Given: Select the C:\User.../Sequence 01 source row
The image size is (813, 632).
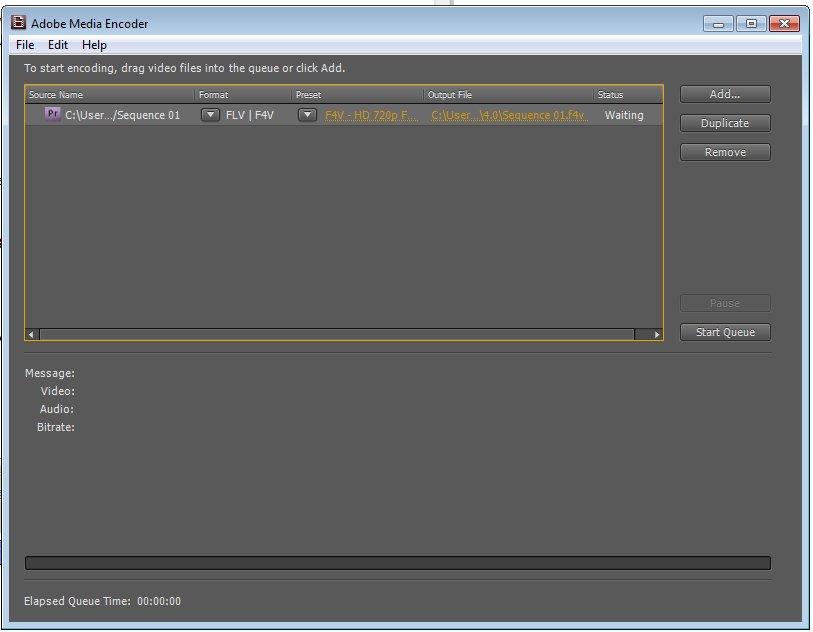Looking at the screenshot, I should tap(344, 115).
